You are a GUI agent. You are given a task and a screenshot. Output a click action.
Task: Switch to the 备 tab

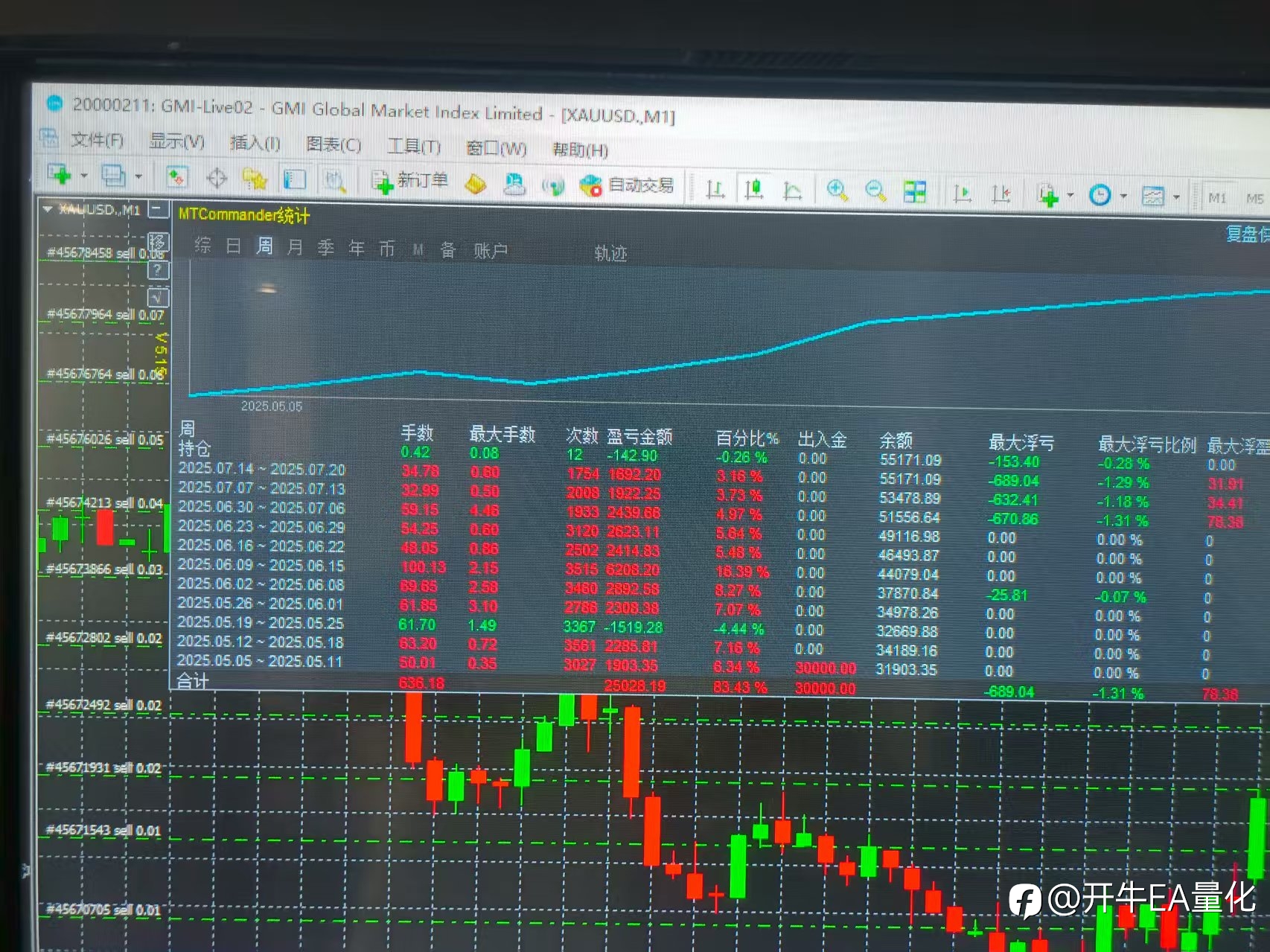click(448, 250)
